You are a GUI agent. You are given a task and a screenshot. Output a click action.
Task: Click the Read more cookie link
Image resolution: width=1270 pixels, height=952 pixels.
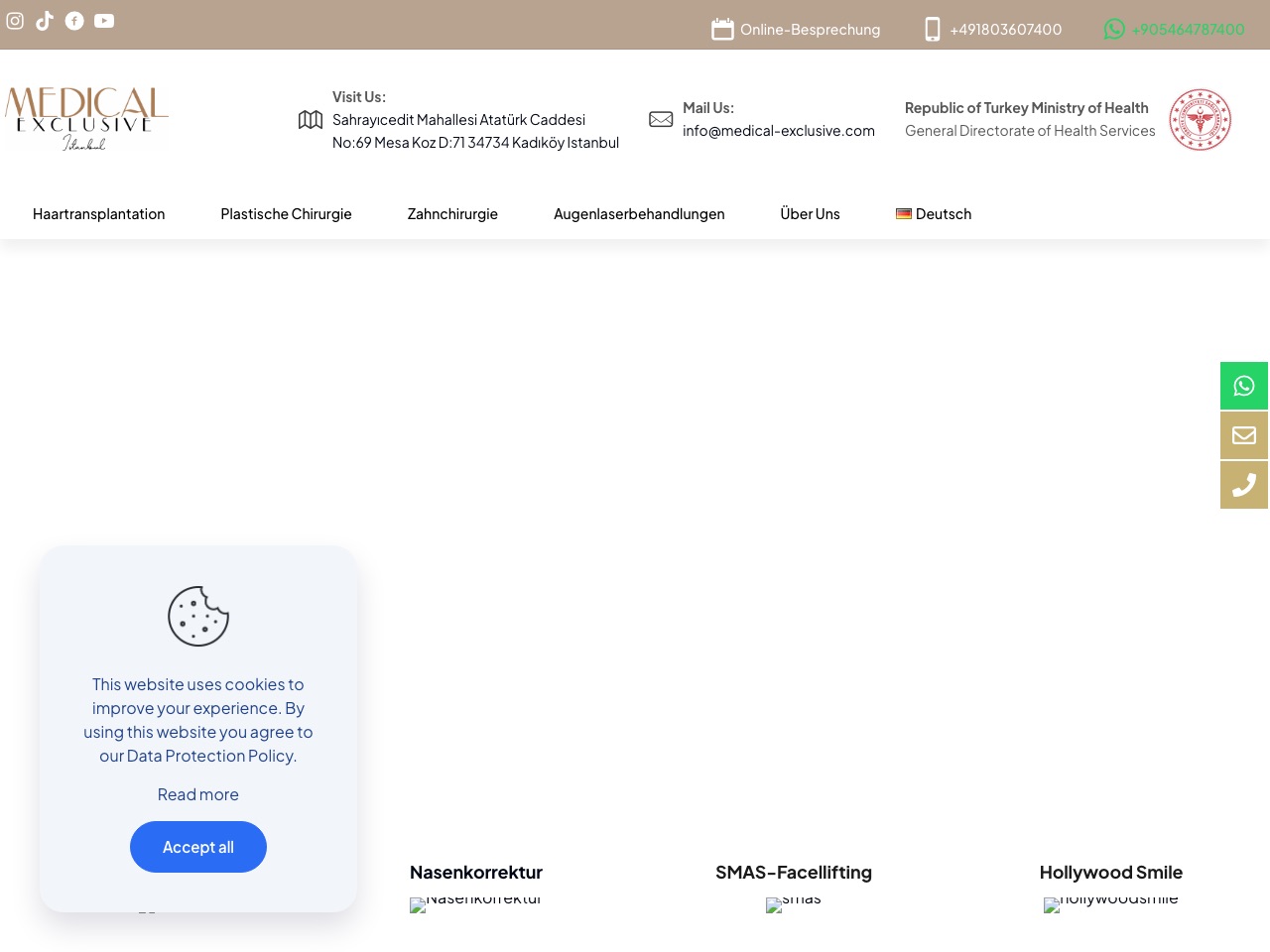pos(198,794)
